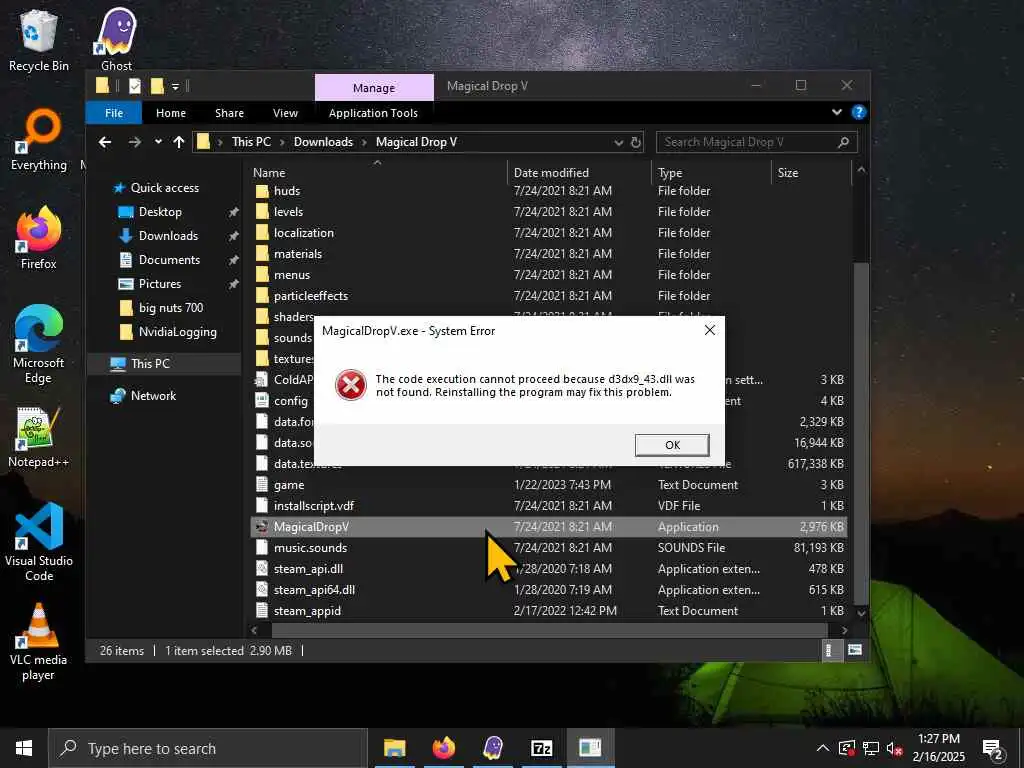The width and height of the screenshot is (1024, 768).
Task: Open the Ghost desktop shortcut
Action: pos(116,40)
